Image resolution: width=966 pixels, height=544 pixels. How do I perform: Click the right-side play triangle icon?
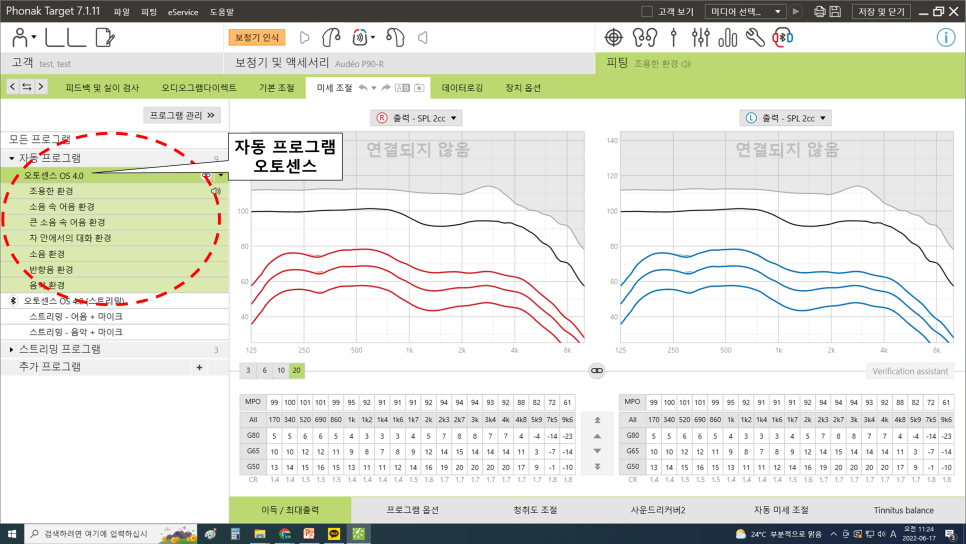click(x=304, y=38)
